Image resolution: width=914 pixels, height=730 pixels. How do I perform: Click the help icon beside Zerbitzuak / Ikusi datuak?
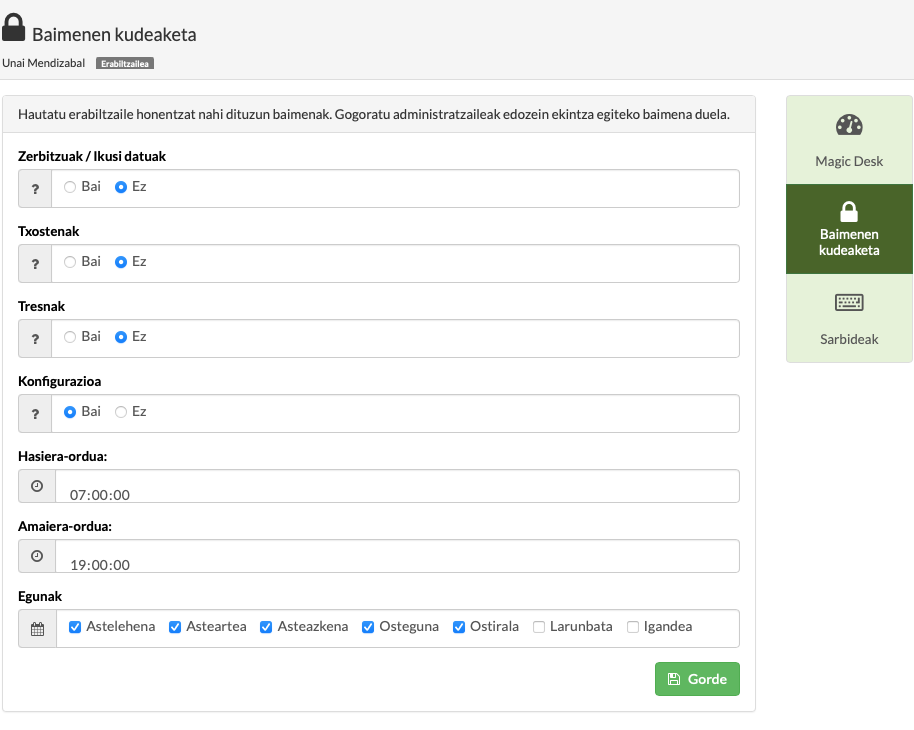(35, 188)
